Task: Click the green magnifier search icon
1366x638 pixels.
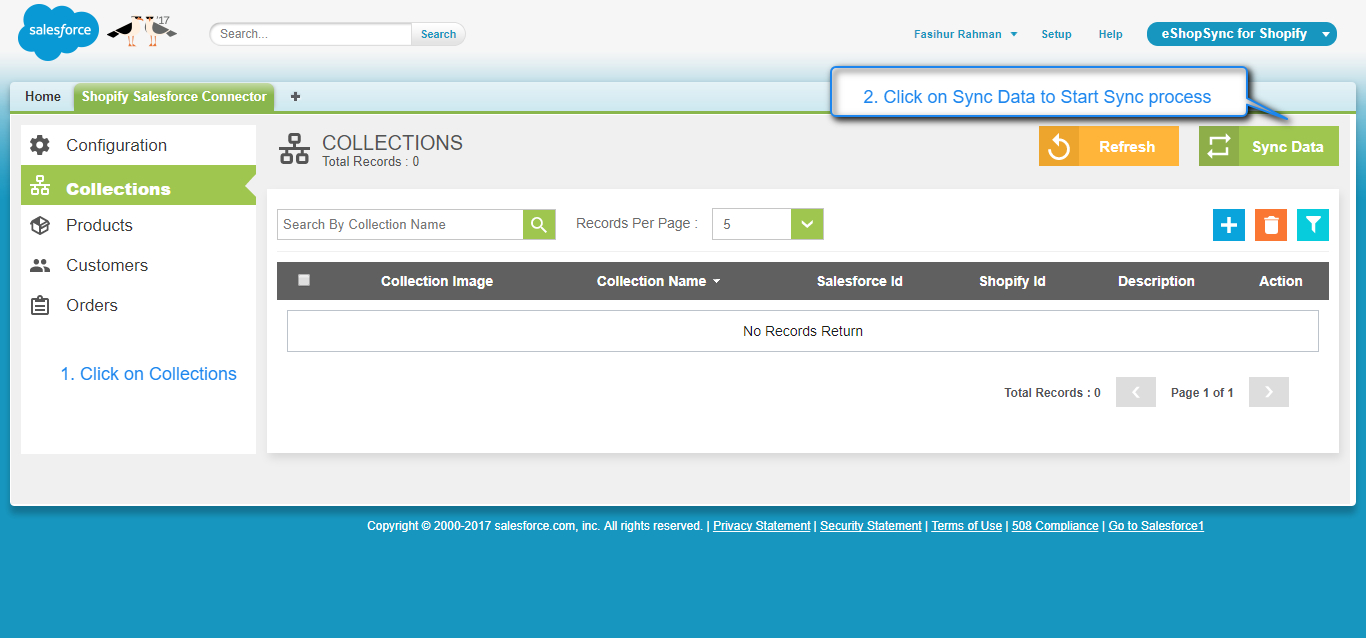Action: click(539, 224)
